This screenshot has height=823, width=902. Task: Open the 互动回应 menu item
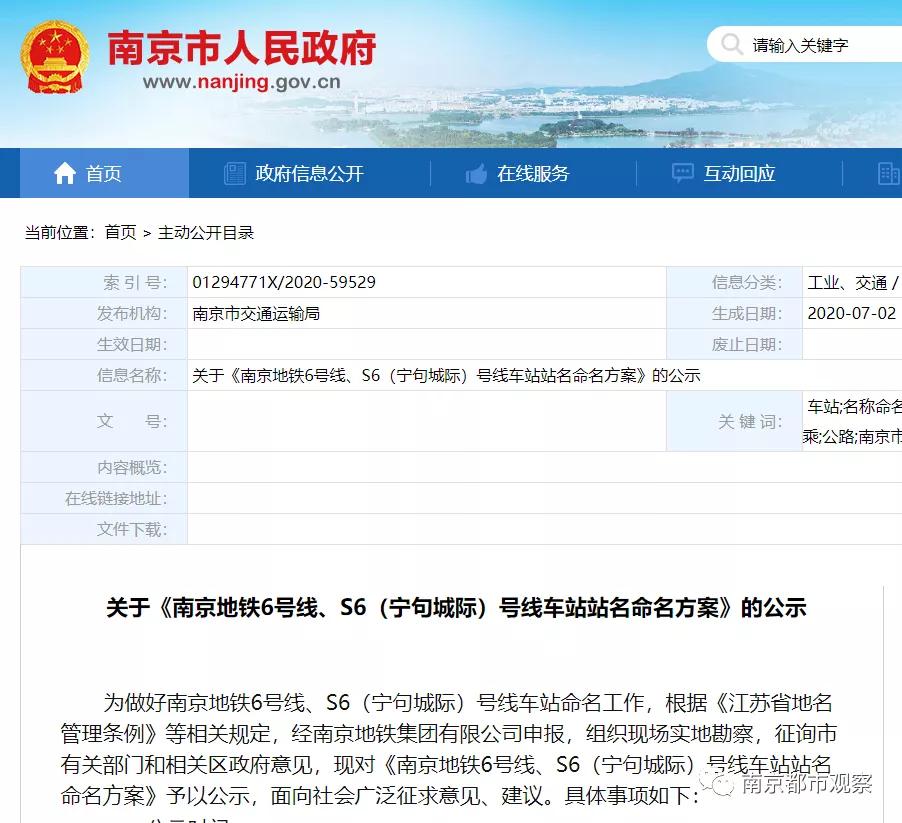point(739,173)
